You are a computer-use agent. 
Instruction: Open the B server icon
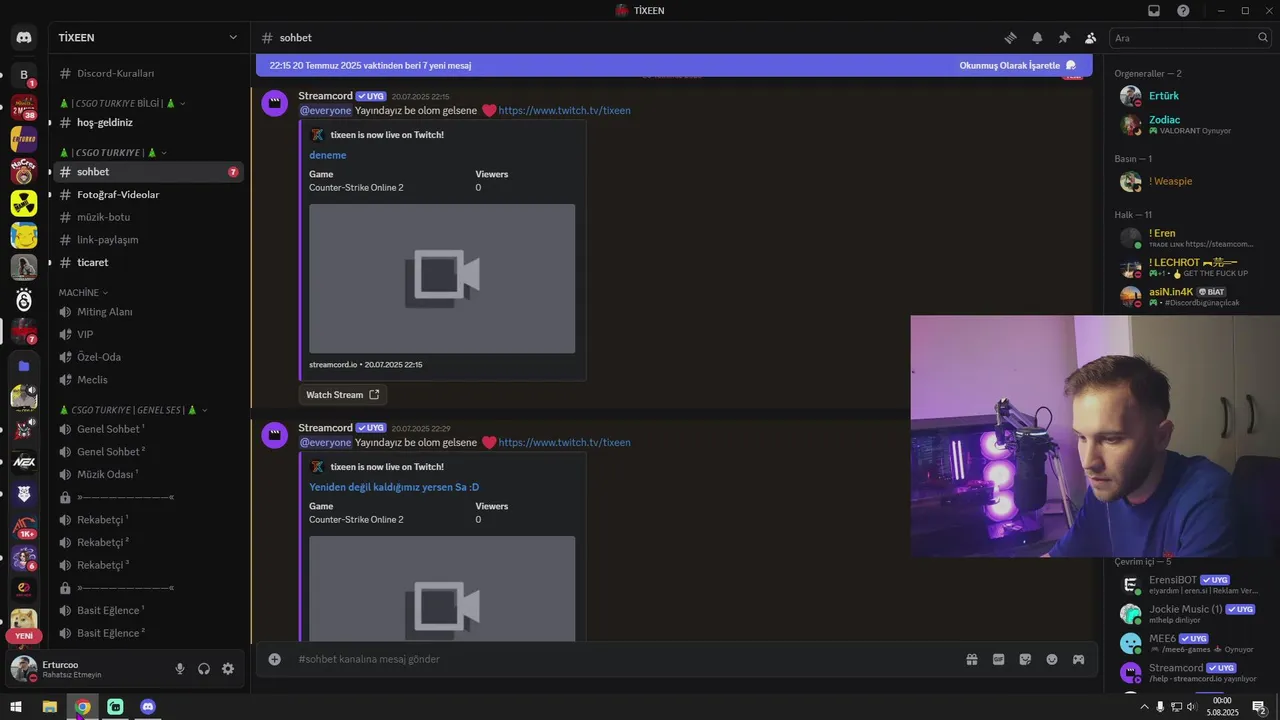pos(24,75)
